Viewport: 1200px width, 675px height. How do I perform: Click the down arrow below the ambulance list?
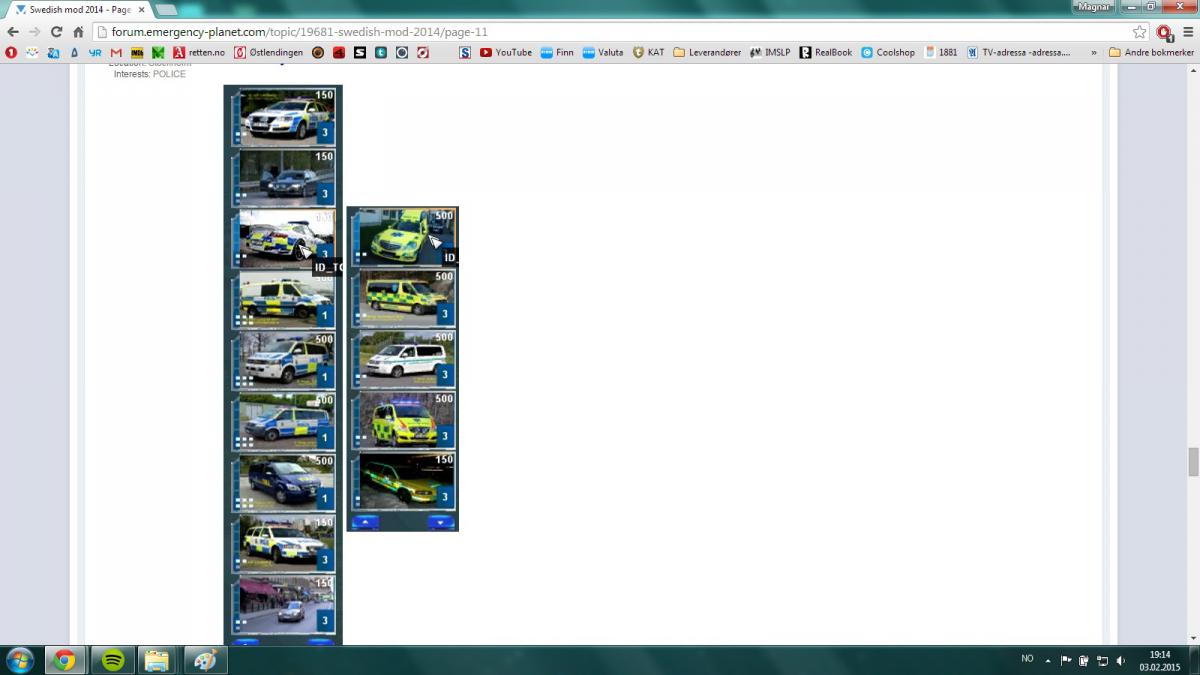440,522
